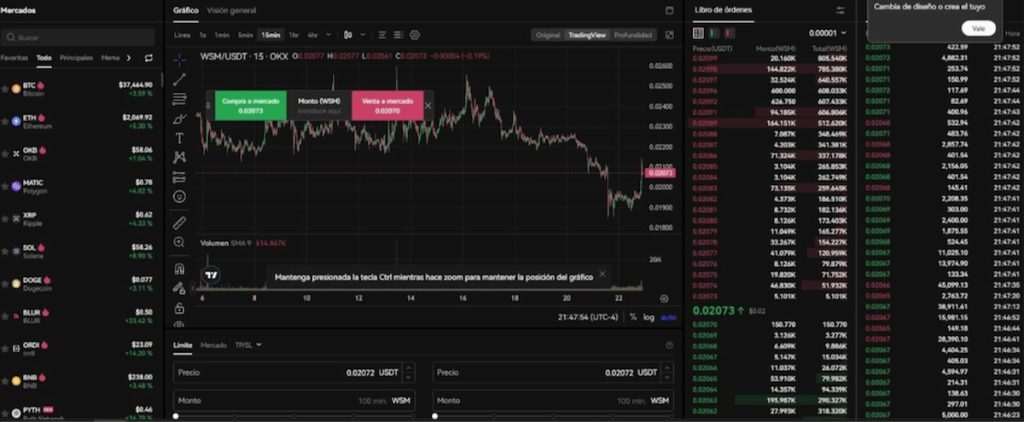Select the 5min interval
The image size is (1024, 422).
(x=246, y=35)
